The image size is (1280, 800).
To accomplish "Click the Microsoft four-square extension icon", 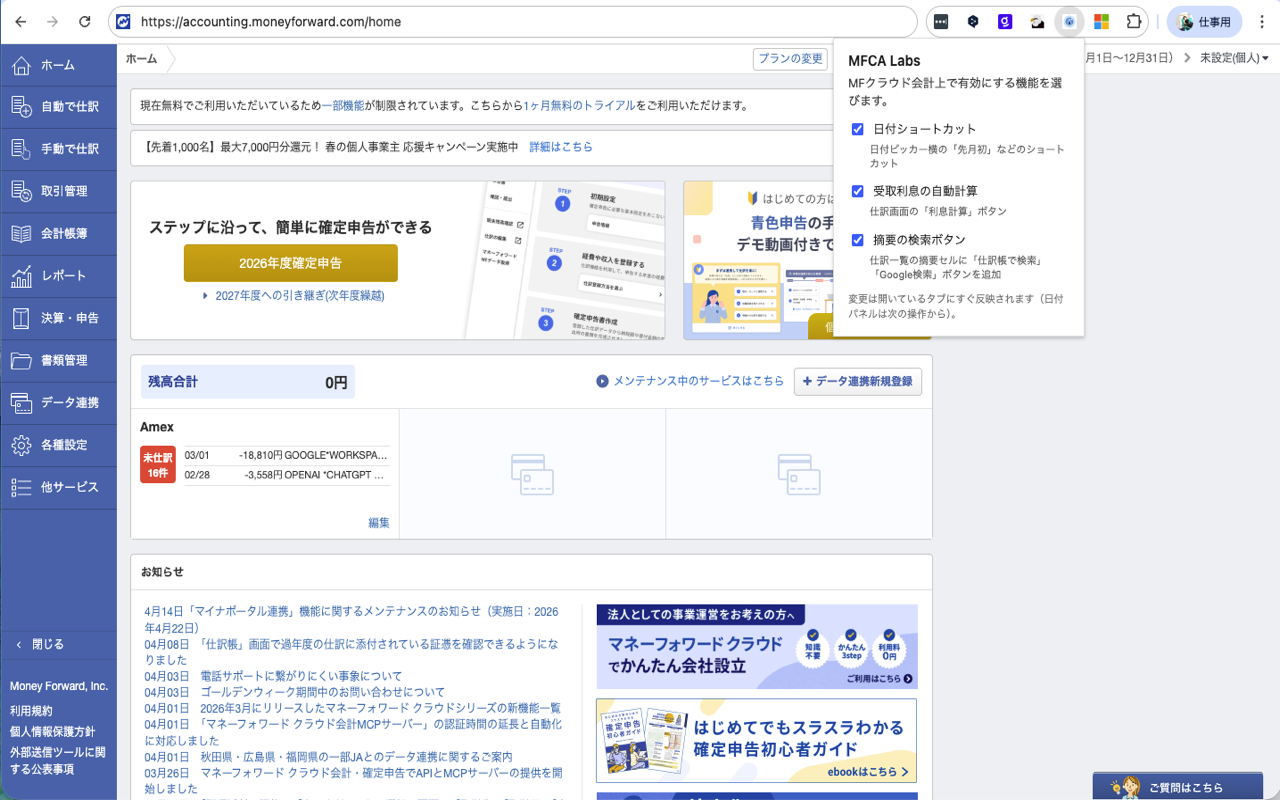I will point(1101,21).
